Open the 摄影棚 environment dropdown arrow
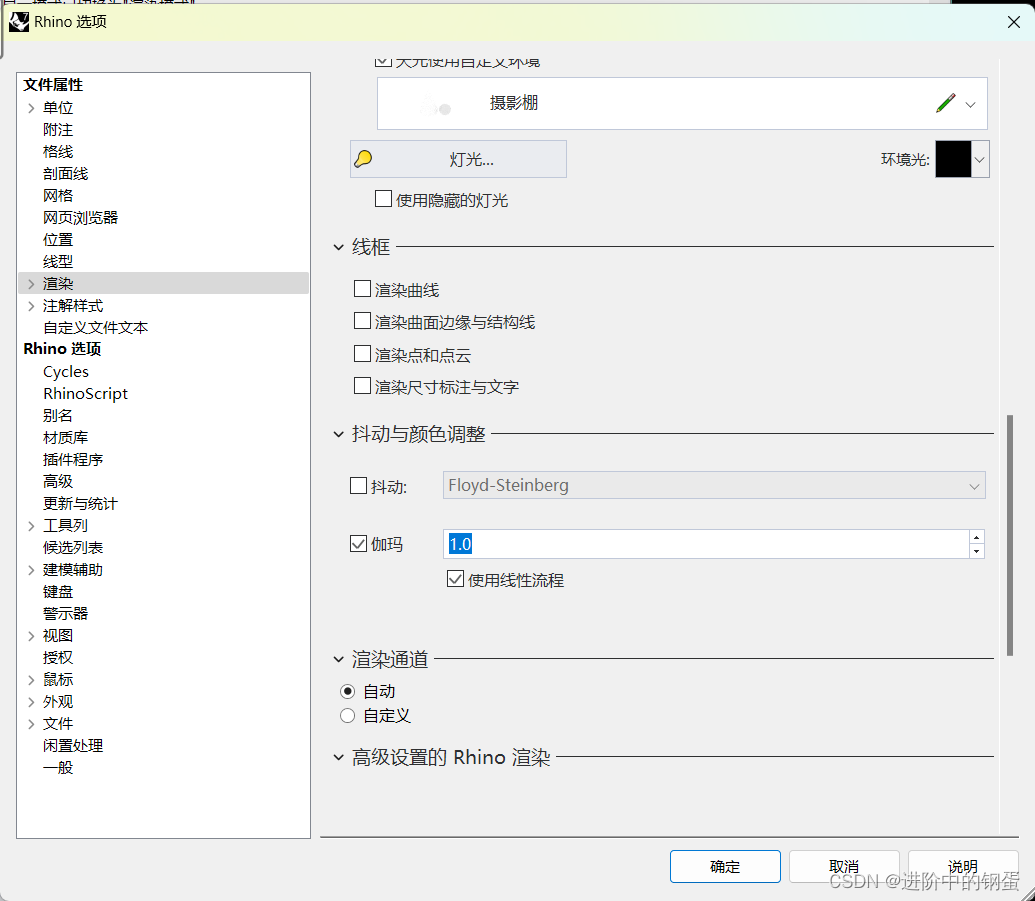The image size is (1035, 901). [970, 104]
